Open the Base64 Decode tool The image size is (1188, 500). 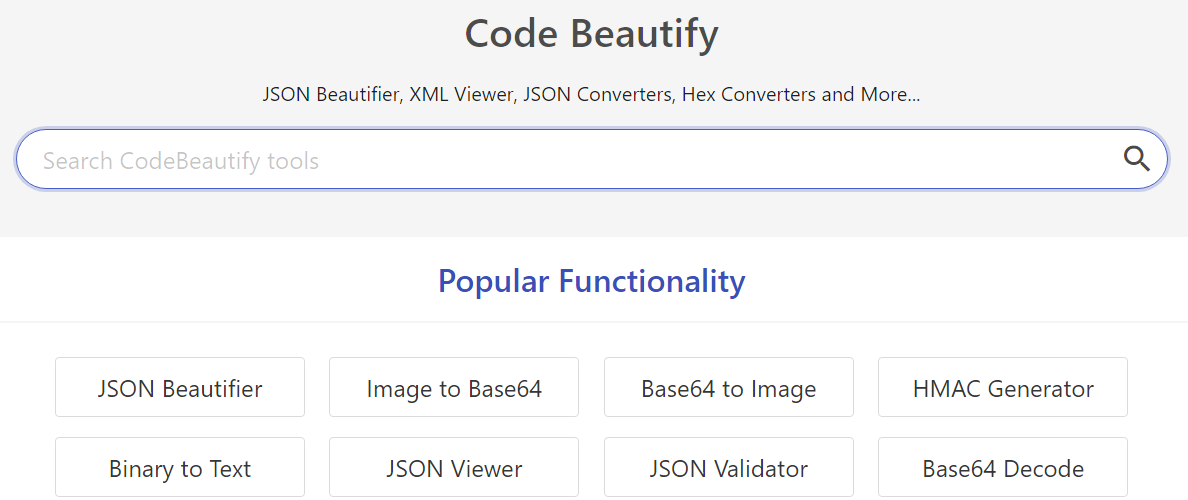[1003, 468]
